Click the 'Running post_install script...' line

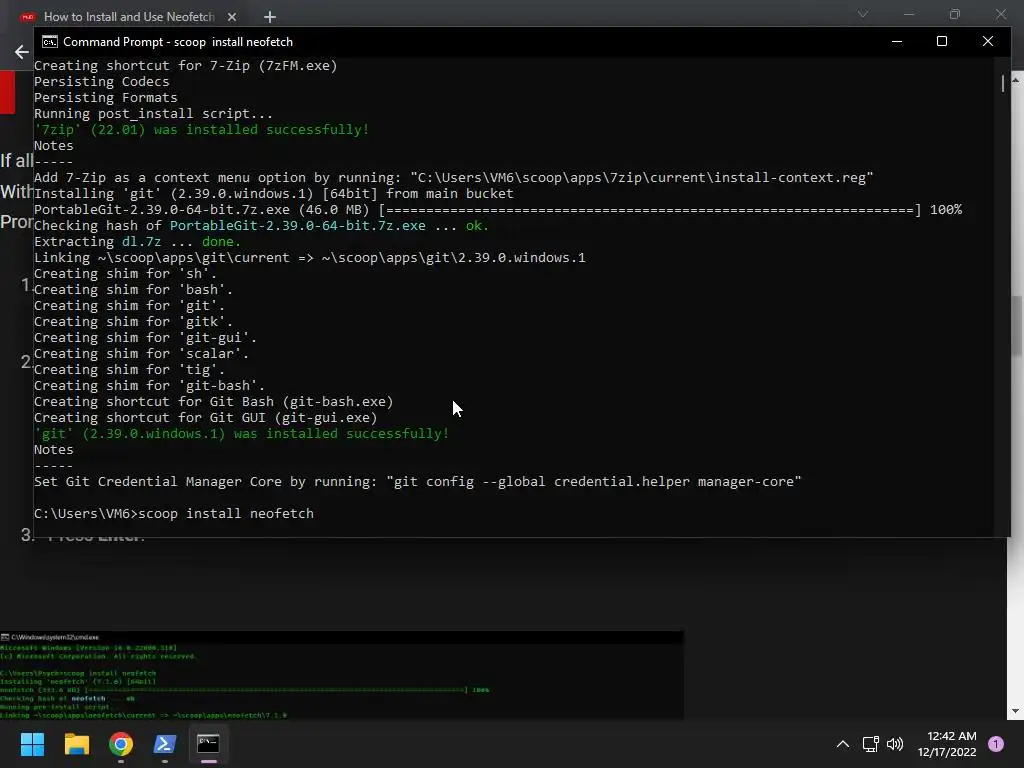(153, 114)
